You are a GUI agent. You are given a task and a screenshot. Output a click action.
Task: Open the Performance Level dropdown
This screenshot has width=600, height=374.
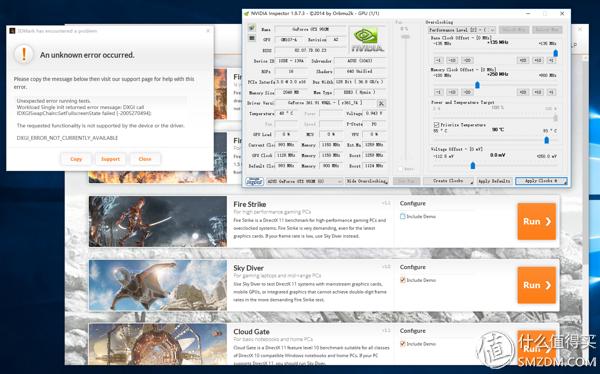(x=462, y=30)
